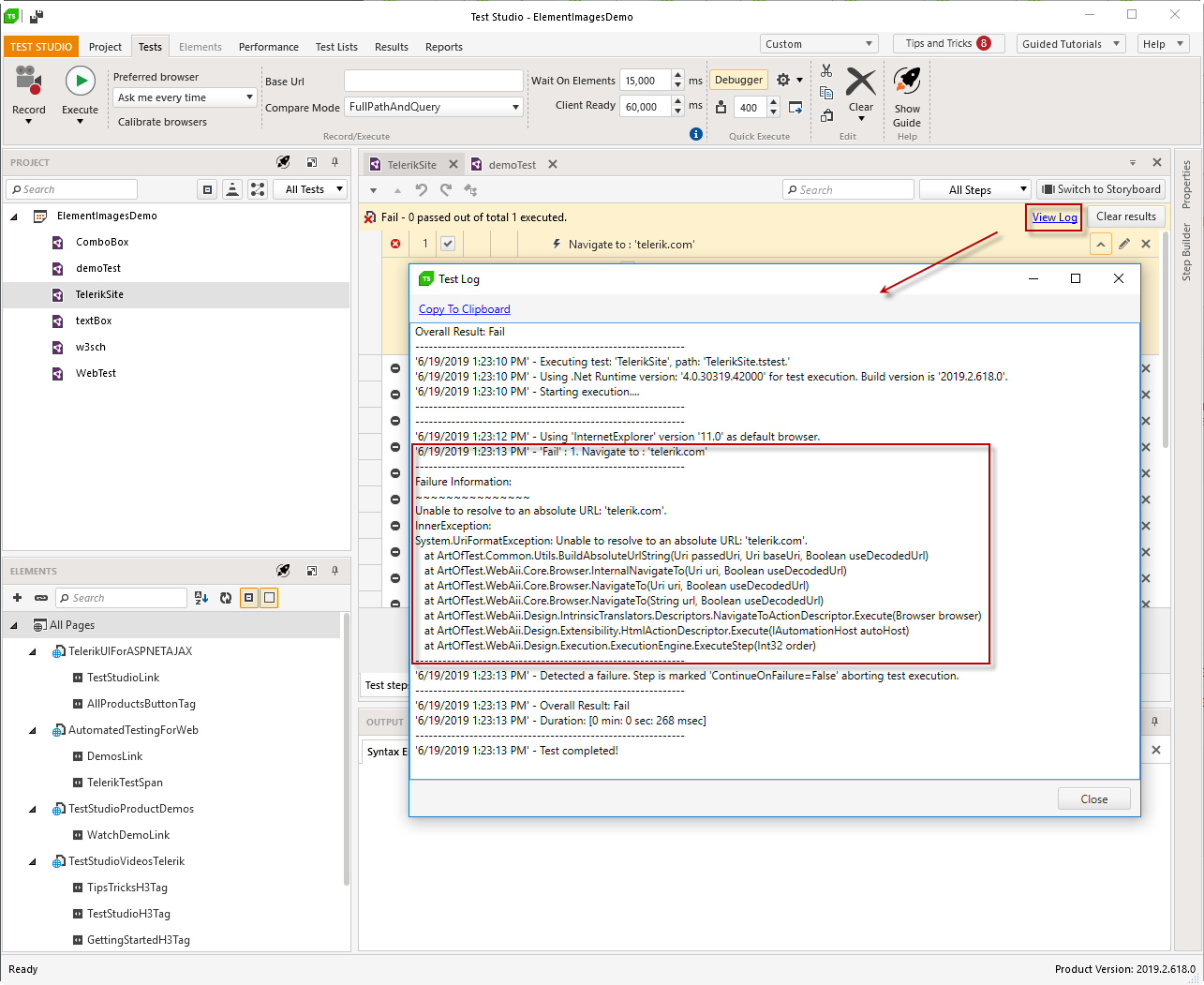Open Results ribbon tab

[392, 47]
